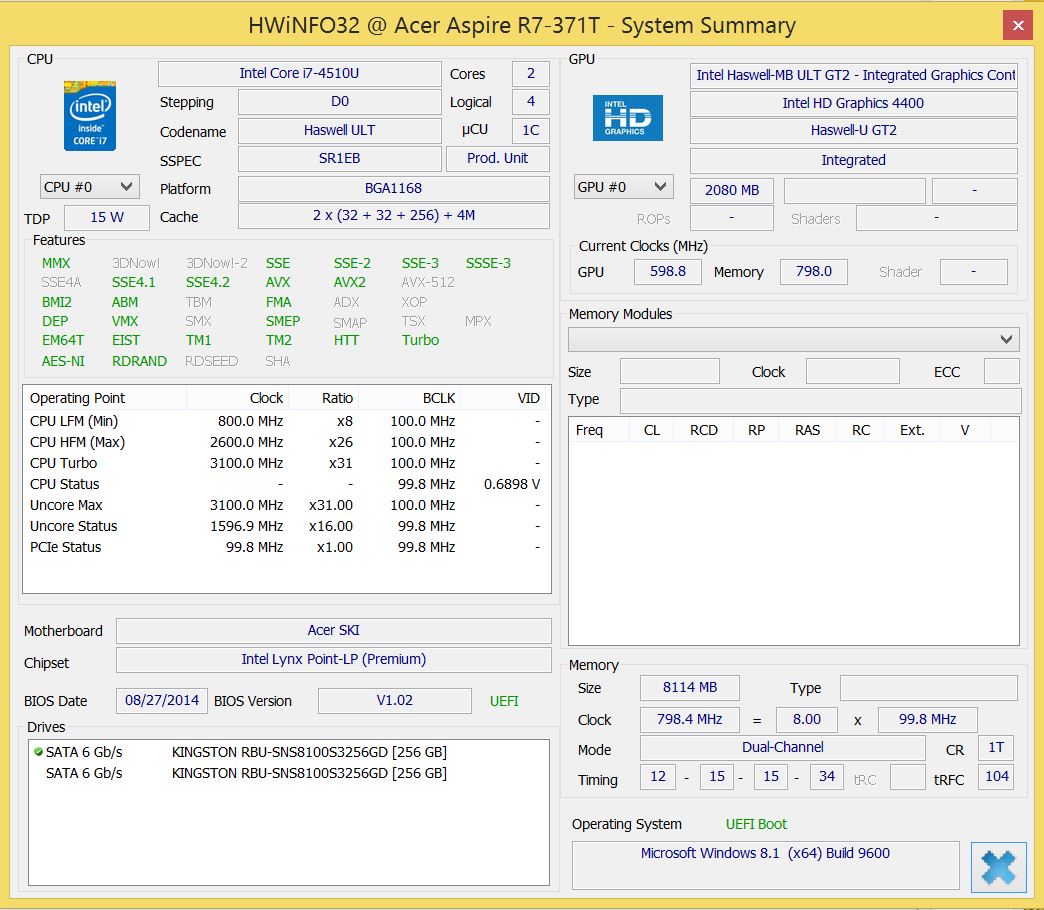Screen dimensions: 1044x910
Task: Click the Intel HD Graphics logo
Action: pyautogui.click(x=627, y=118)
